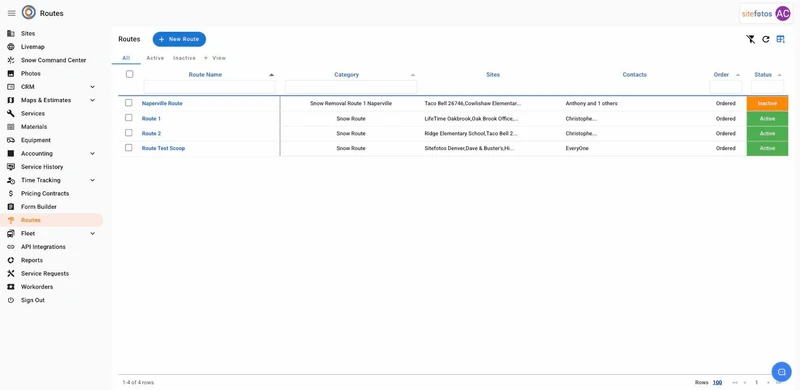The height and width of the screenshot is (390, 800).
Task: Check the Route 2 row checkbox
Action: click(x=129, y=133)
